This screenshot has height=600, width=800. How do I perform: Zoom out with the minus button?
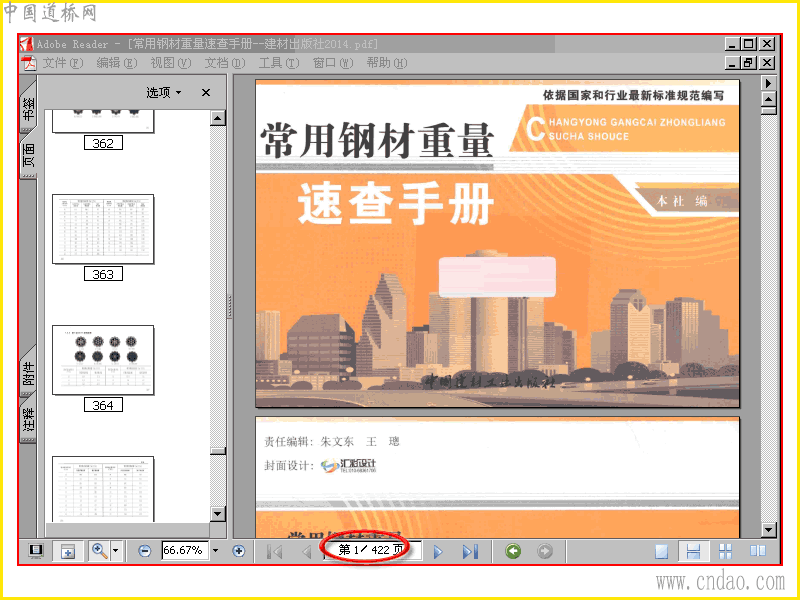pyautogui.click(x=144, y=551)
